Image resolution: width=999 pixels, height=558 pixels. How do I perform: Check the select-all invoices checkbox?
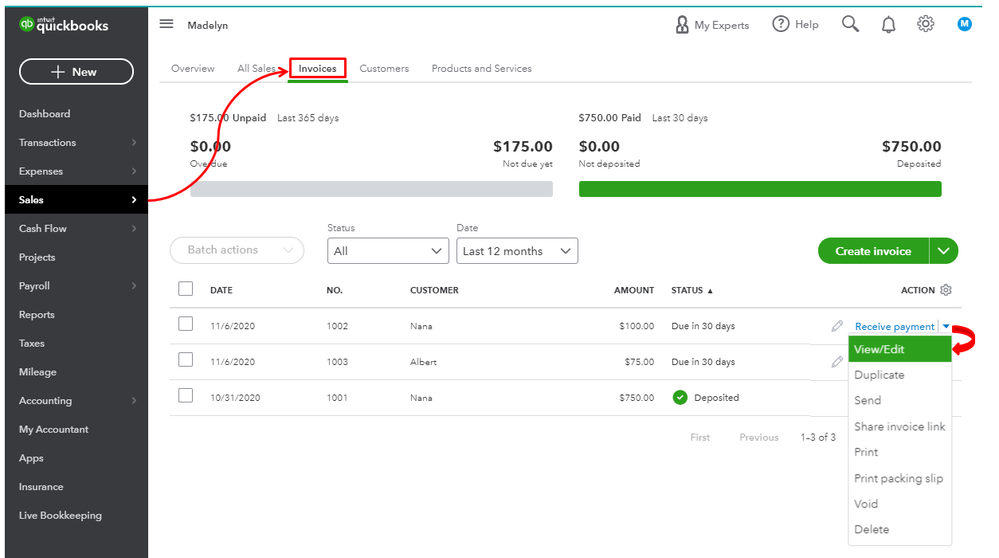tap(185, 289)
